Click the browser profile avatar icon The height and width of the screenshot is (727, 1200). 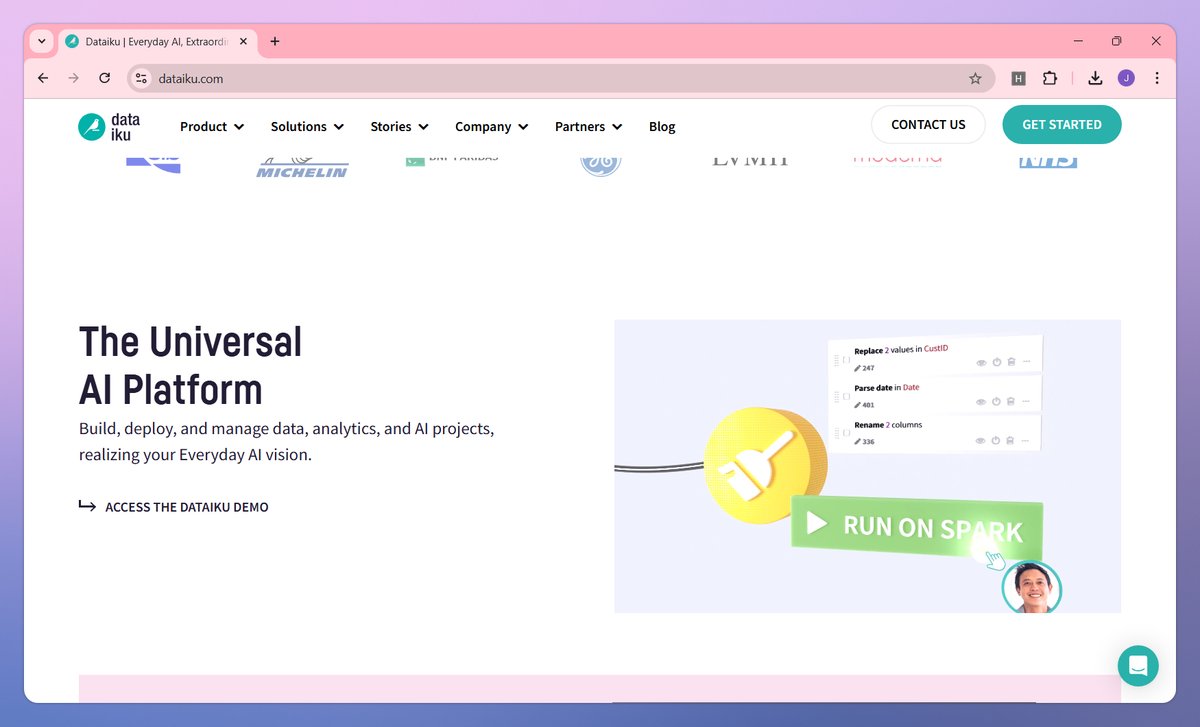pos(1126,77)
